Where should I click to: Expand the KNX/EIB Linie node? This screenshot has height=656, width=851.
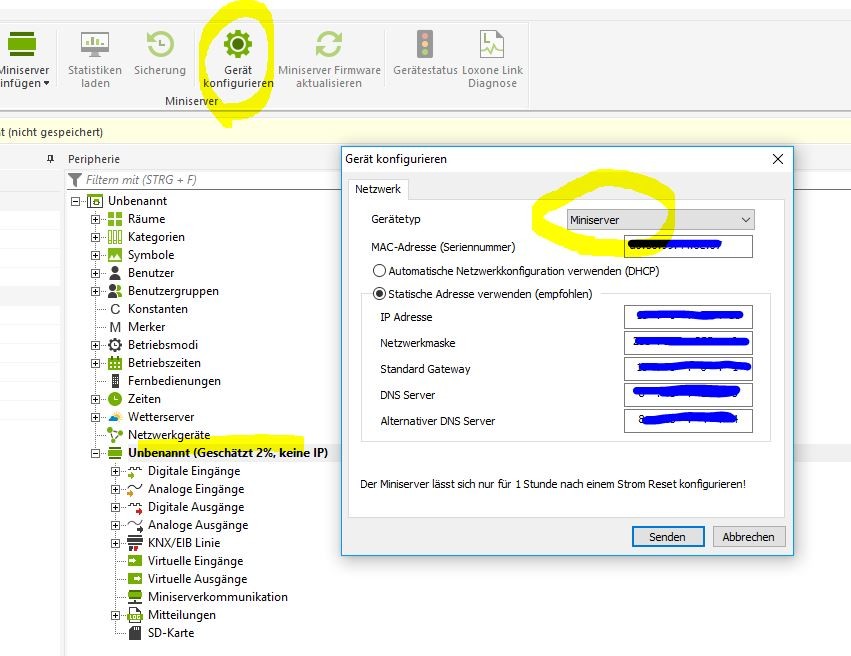115,543
